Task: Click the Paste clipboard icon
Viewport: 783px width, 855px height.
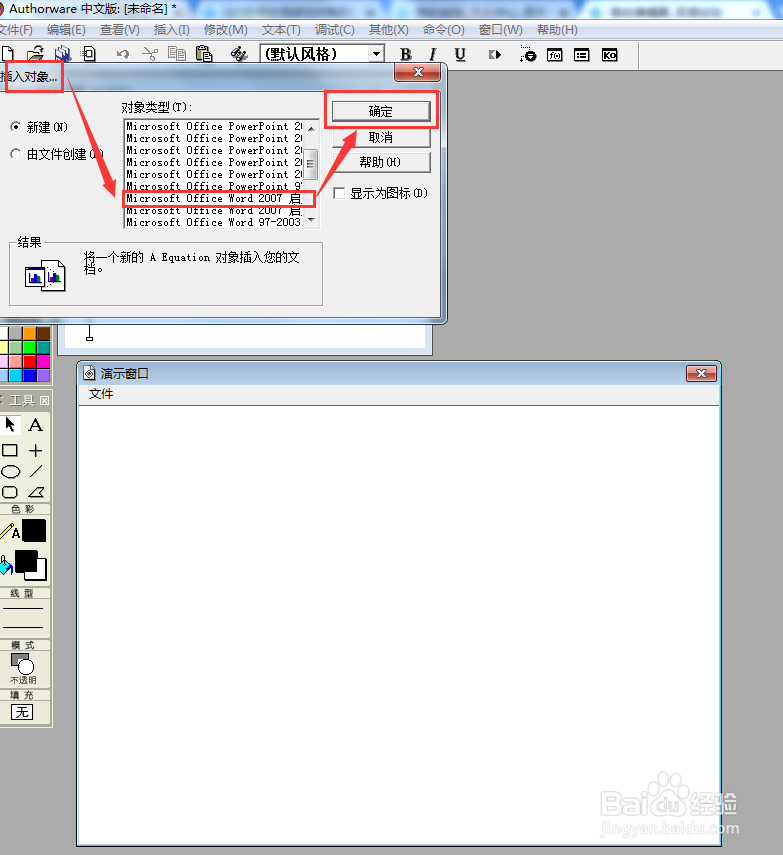Action: 203,54
